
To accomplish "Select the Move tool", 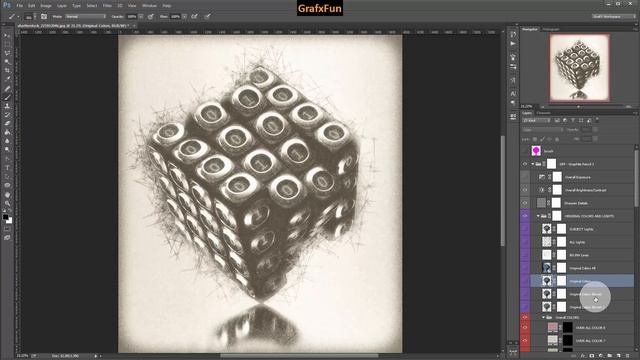I will 7,36.
